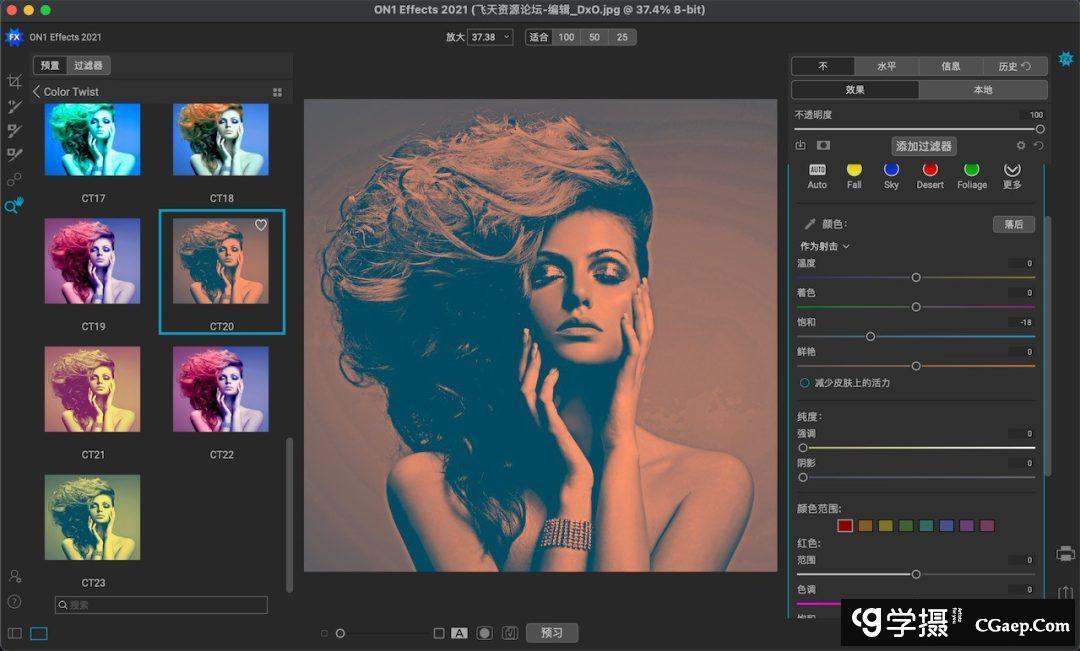Viewport: 1080px width, 651px height.
Task: Open the 放大 zoom percentage dropdown
Action: tap(490, 37)
